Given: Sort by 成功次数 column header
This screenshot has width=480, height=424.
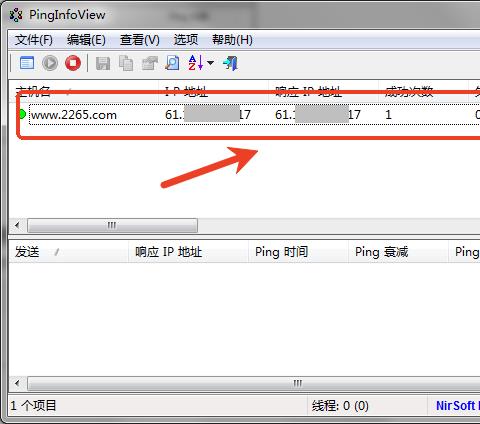Looking at the screenshot, I should point(423,91).
